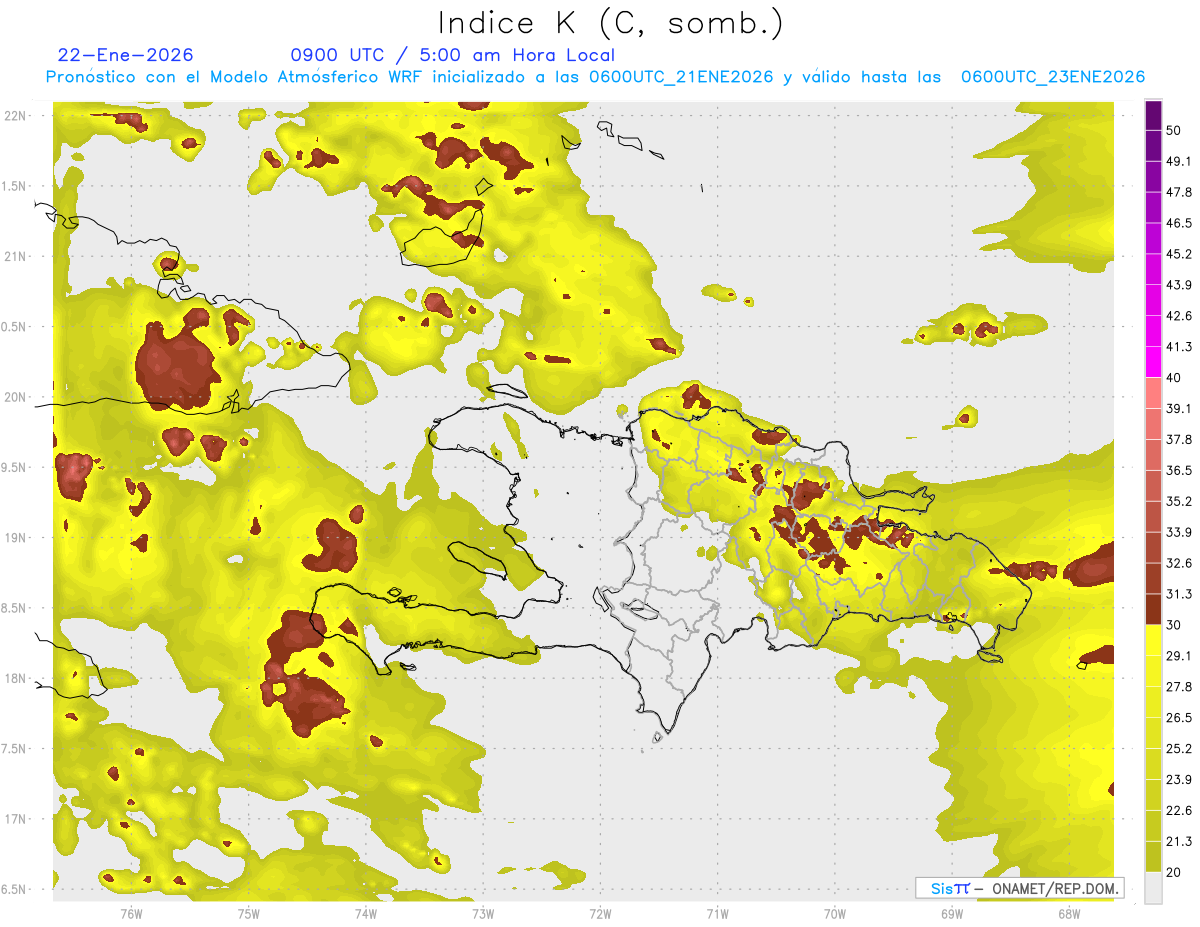Click the colorbar value '45.2'
This screenshot has height=927, width=1200.
1179,254
